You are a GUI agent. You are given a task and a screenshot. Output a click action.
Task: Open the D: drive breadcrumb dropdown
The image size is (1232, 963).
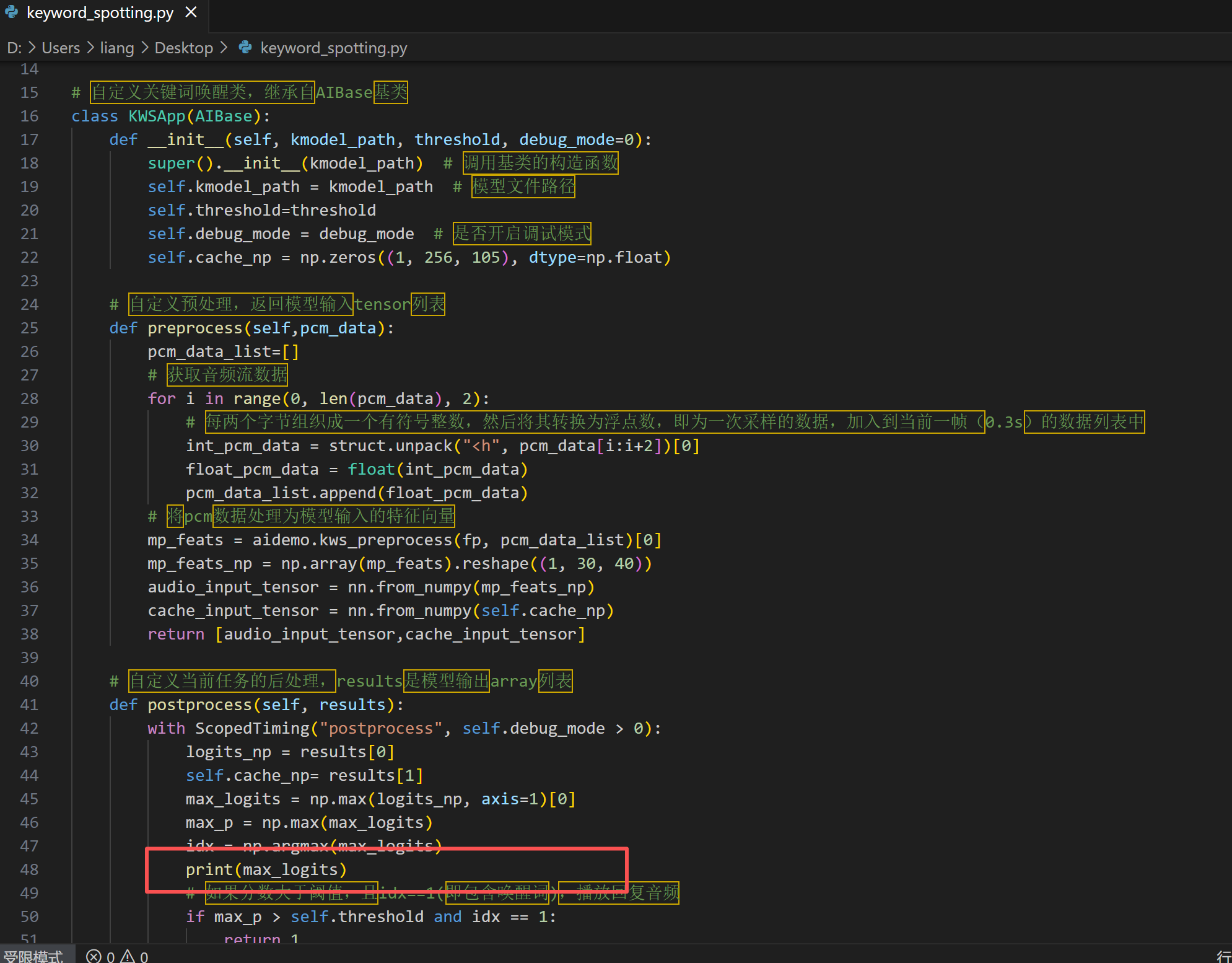click(14, 48)
